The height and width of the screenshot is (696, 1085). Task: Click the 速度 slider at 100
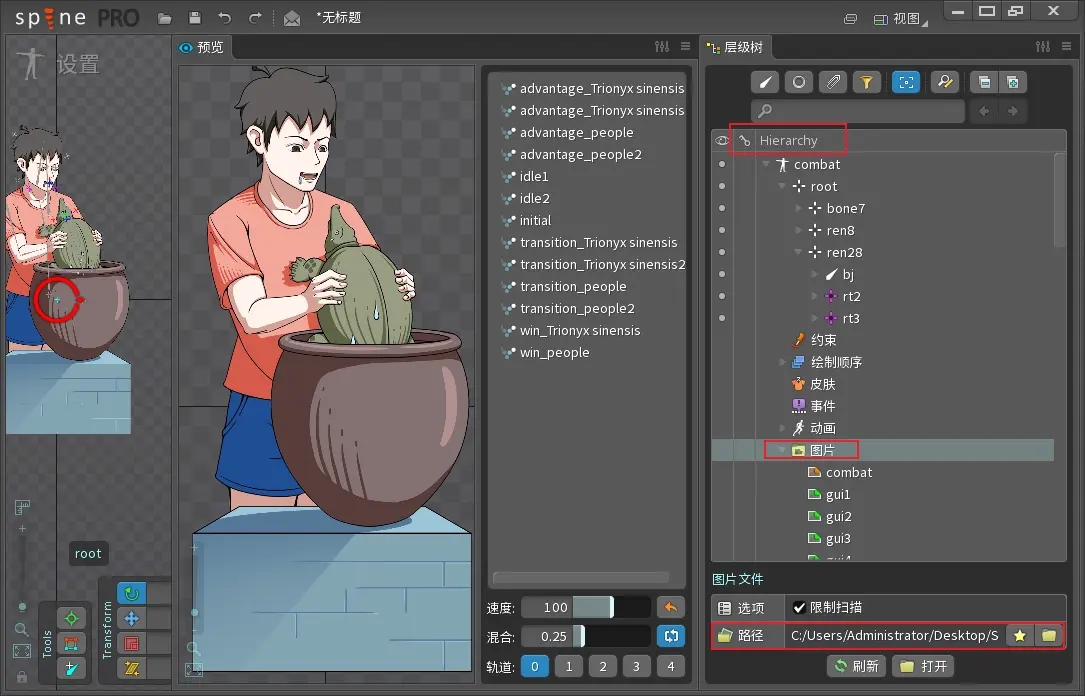coord(585,607)
